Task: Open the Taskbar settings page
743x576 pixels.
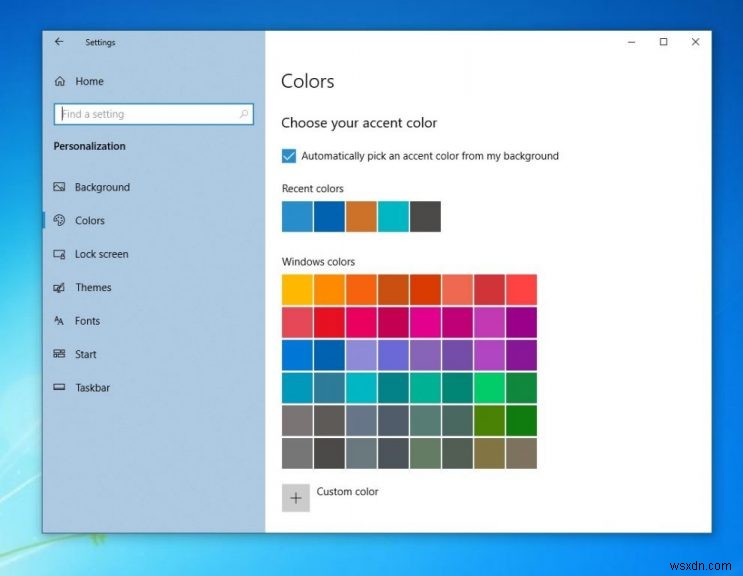Action: pos(92,387)
